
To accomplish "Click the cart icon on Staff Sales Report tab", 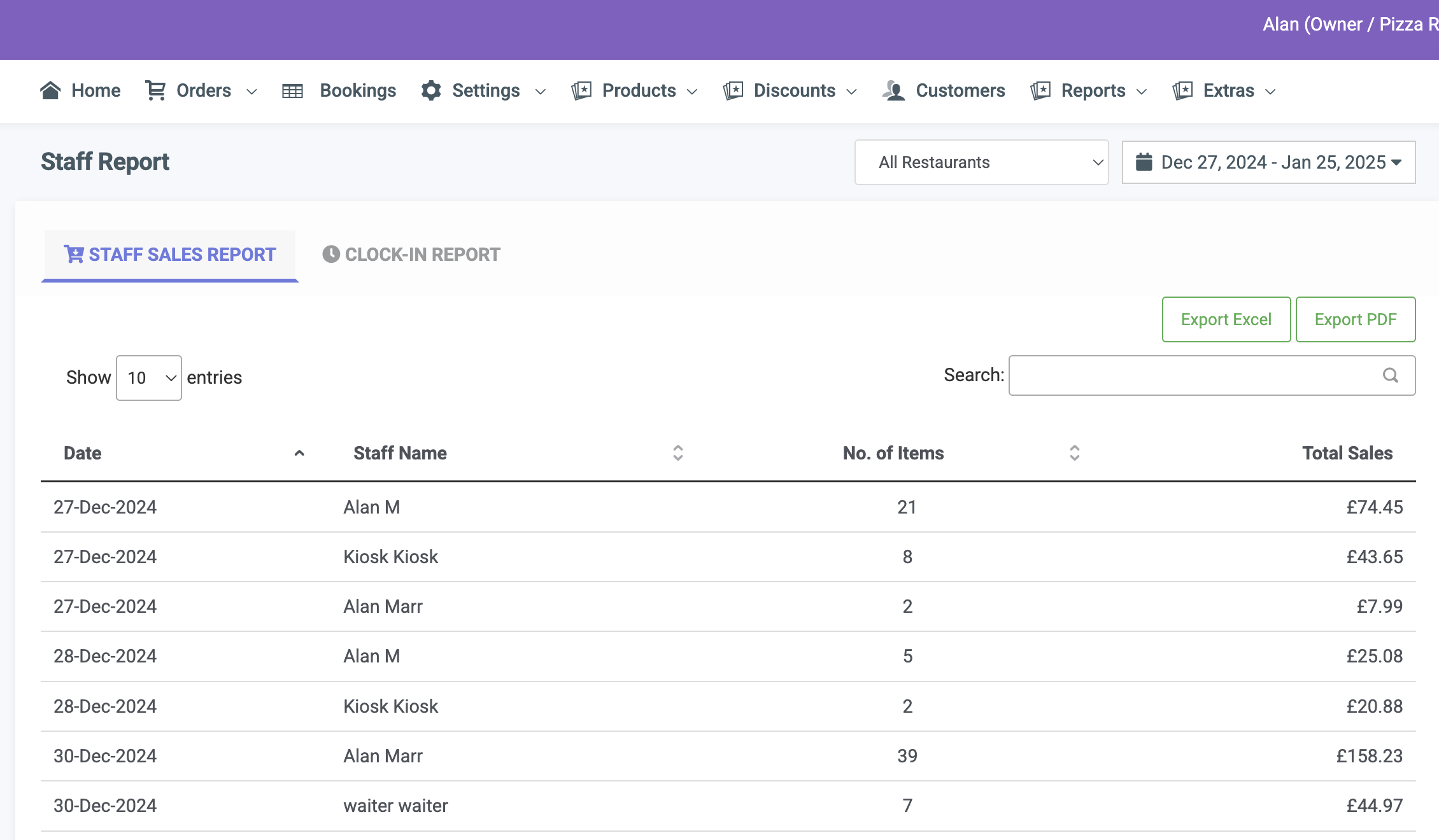I will click(74, 255).
